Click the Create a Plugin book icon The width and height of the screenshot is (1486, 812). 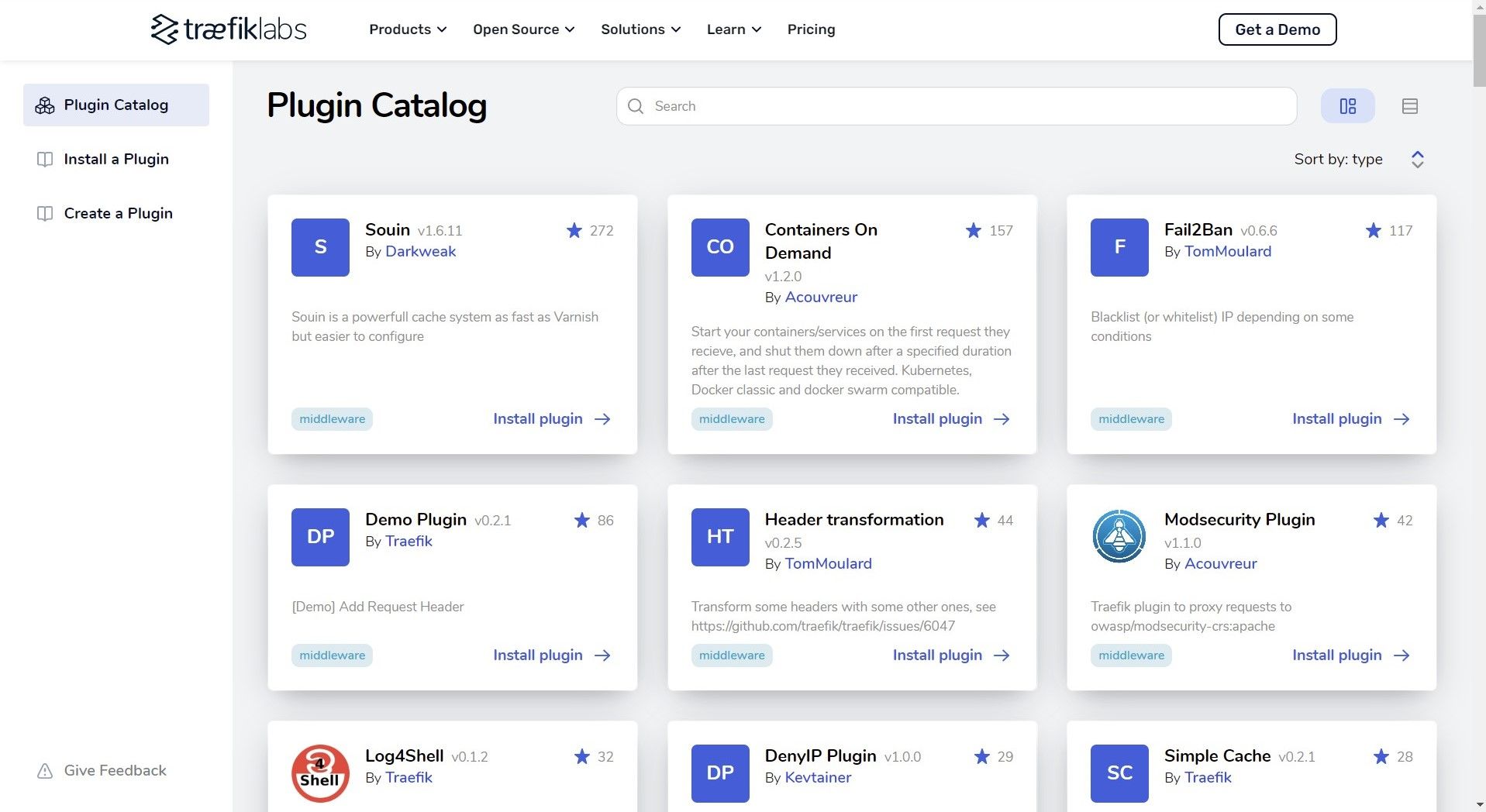click(x=45, y=214)
